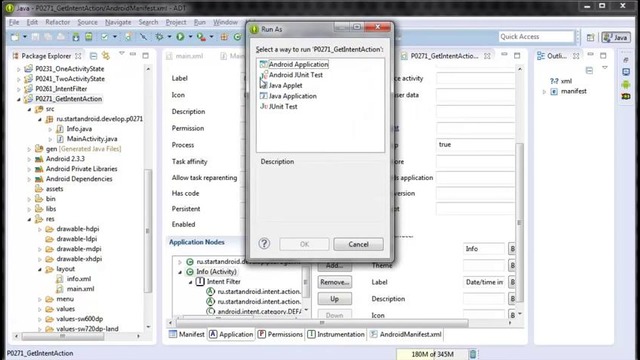Select Android 2.3.3 library node
The image size is (640, 360).
click(x=65, y=159)
